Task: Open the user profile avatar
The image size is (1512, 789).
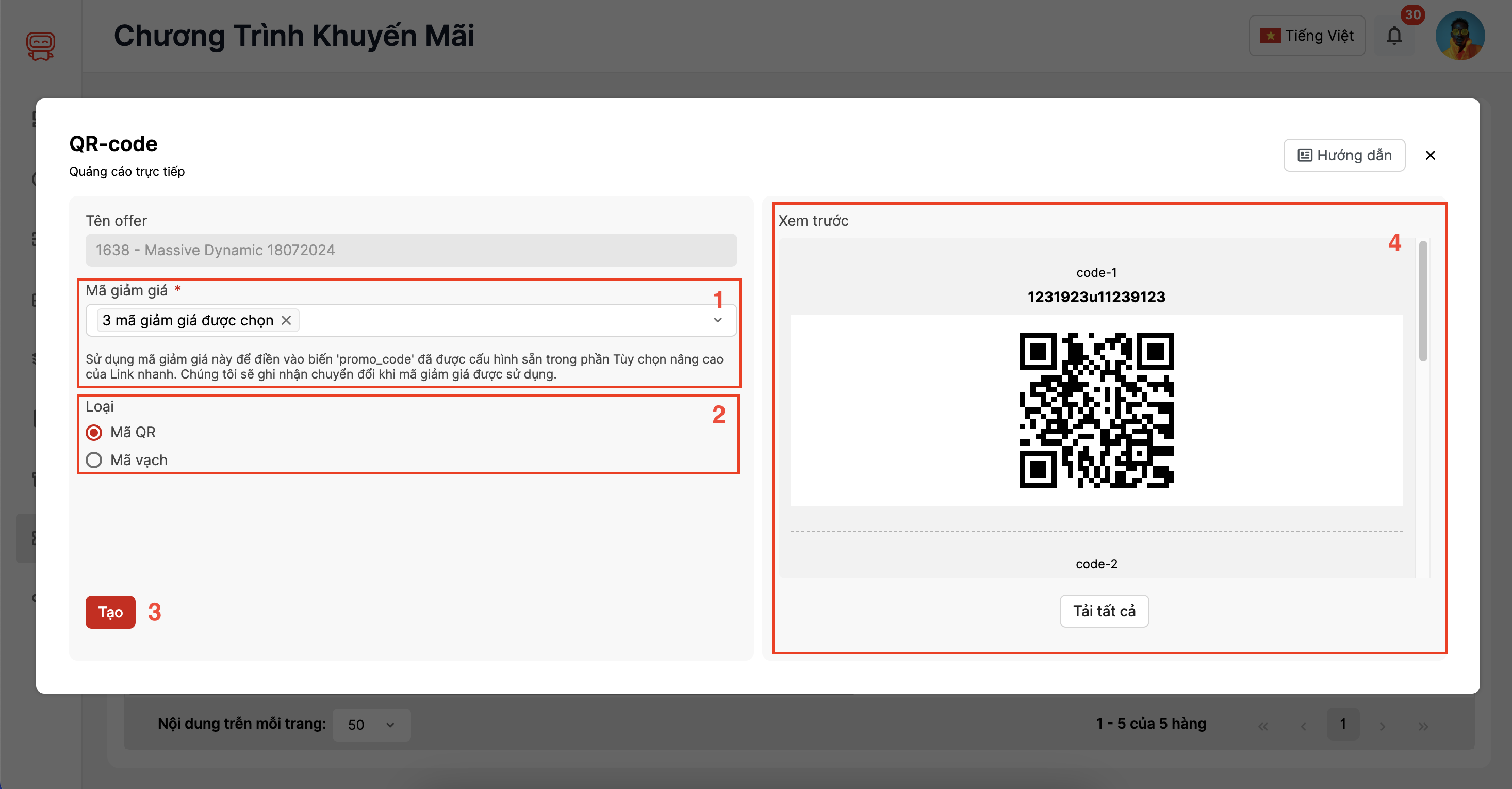Action: click(1460, 36)
